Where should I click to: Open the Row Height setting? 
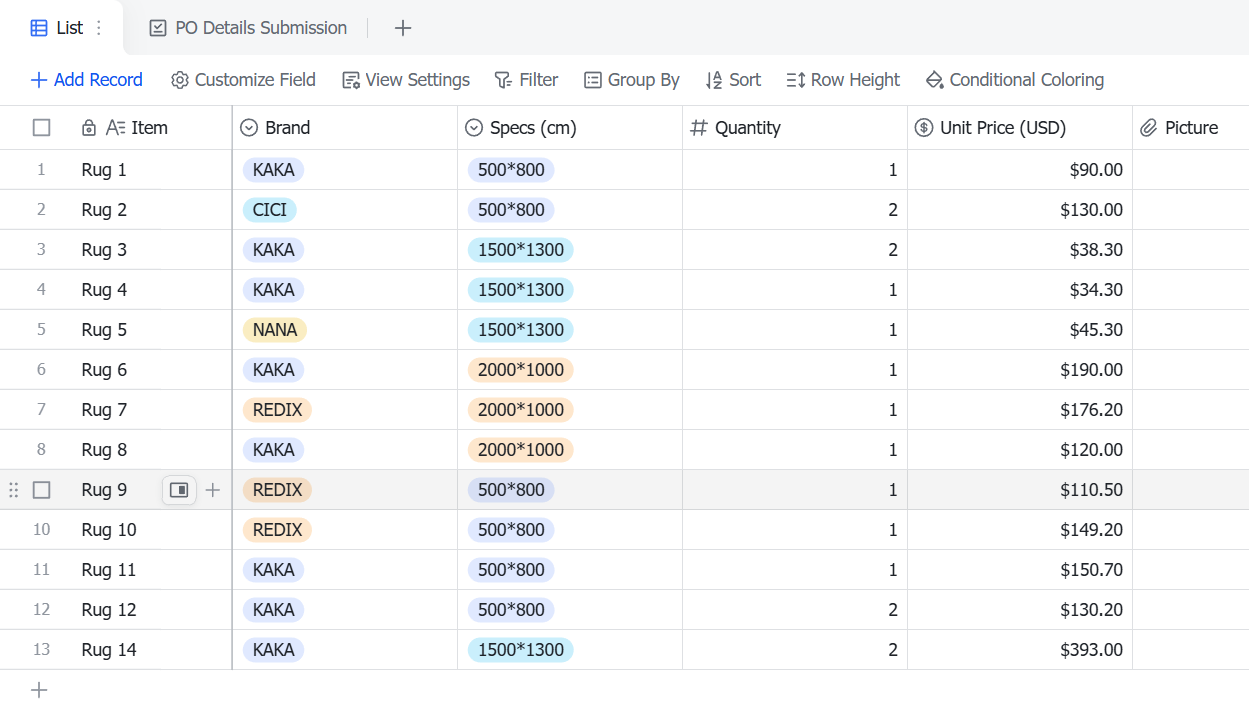pos(843,80)
